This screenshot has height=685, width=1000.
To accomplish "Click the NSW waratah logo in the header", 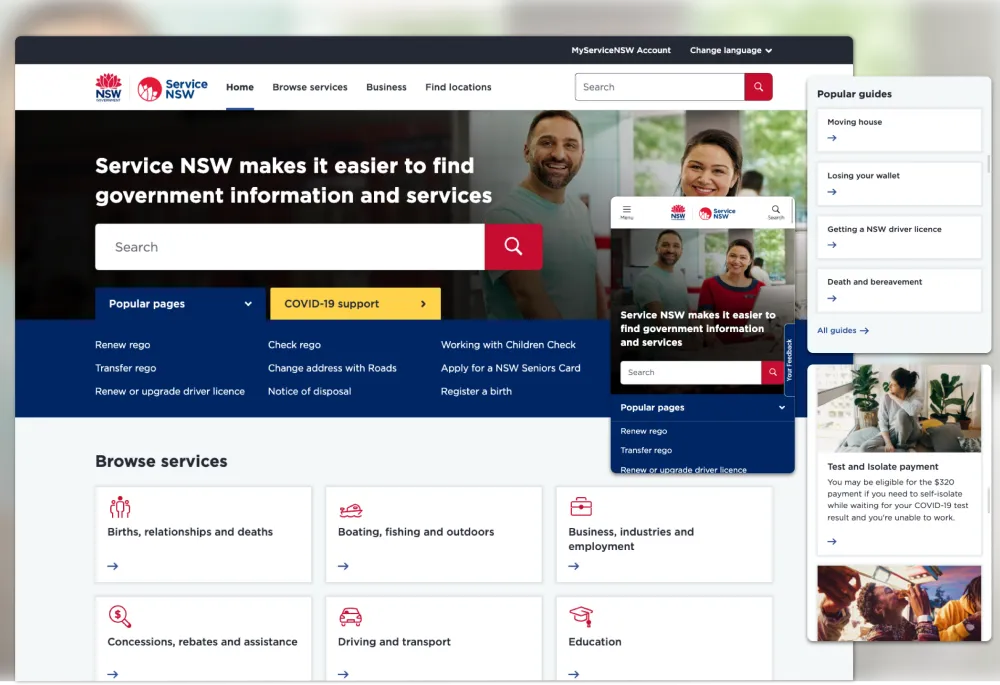I will [x=108, y=86].
